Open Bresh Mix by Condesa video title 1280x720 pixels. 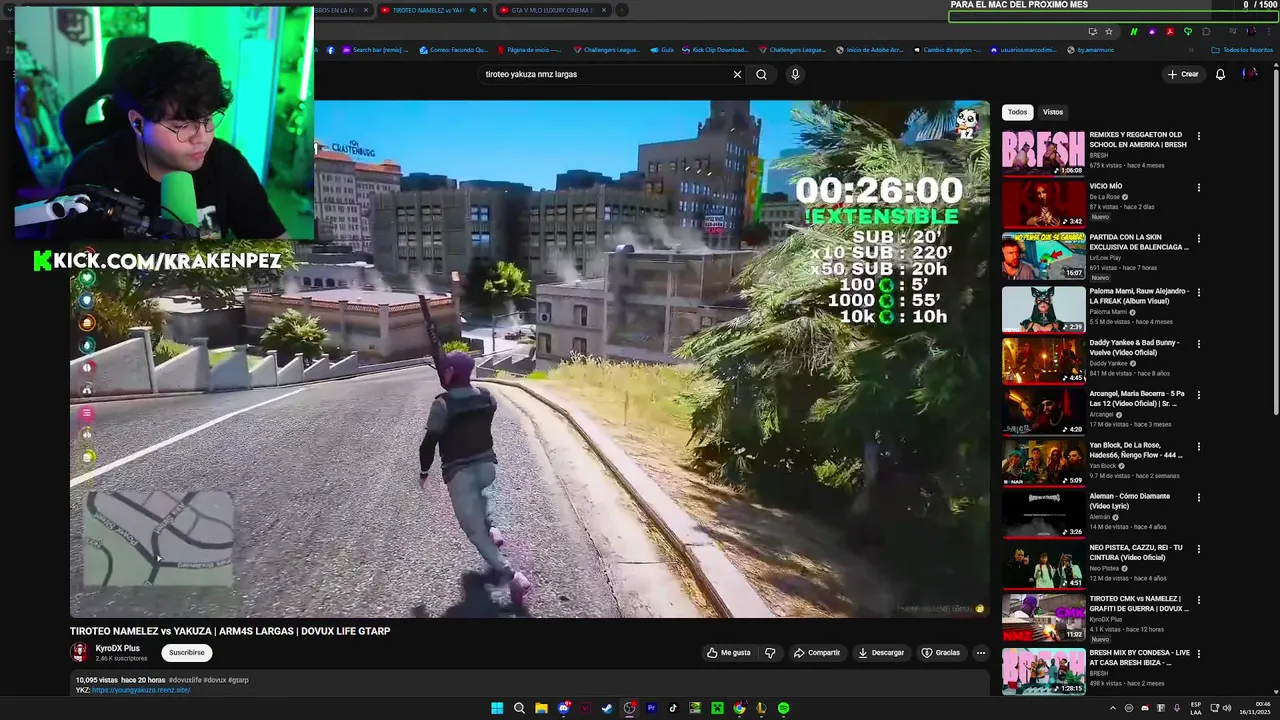pos(1139,657)
